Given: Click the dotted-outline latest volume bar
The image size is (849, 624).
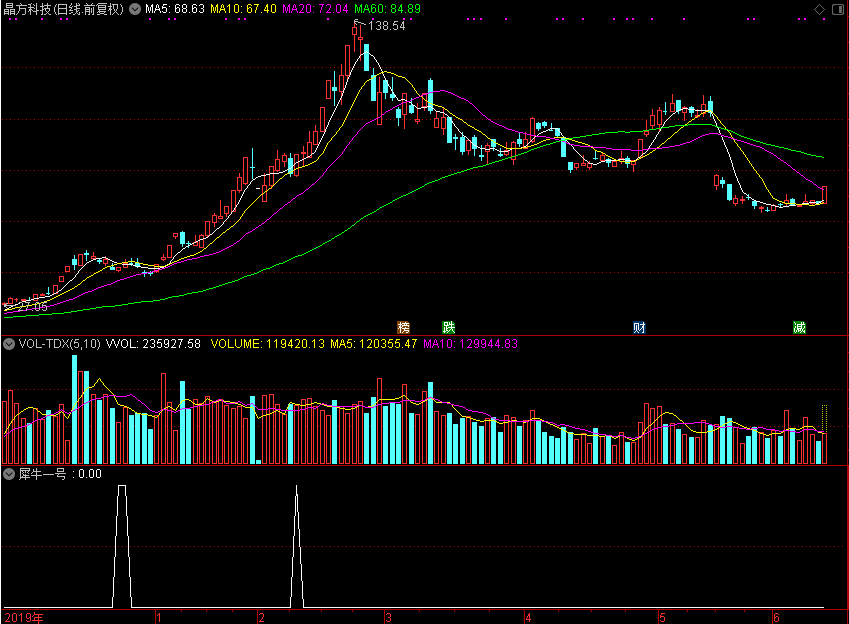Looking at the screenshot, I should pyautogui.click(x=825, y=434).
